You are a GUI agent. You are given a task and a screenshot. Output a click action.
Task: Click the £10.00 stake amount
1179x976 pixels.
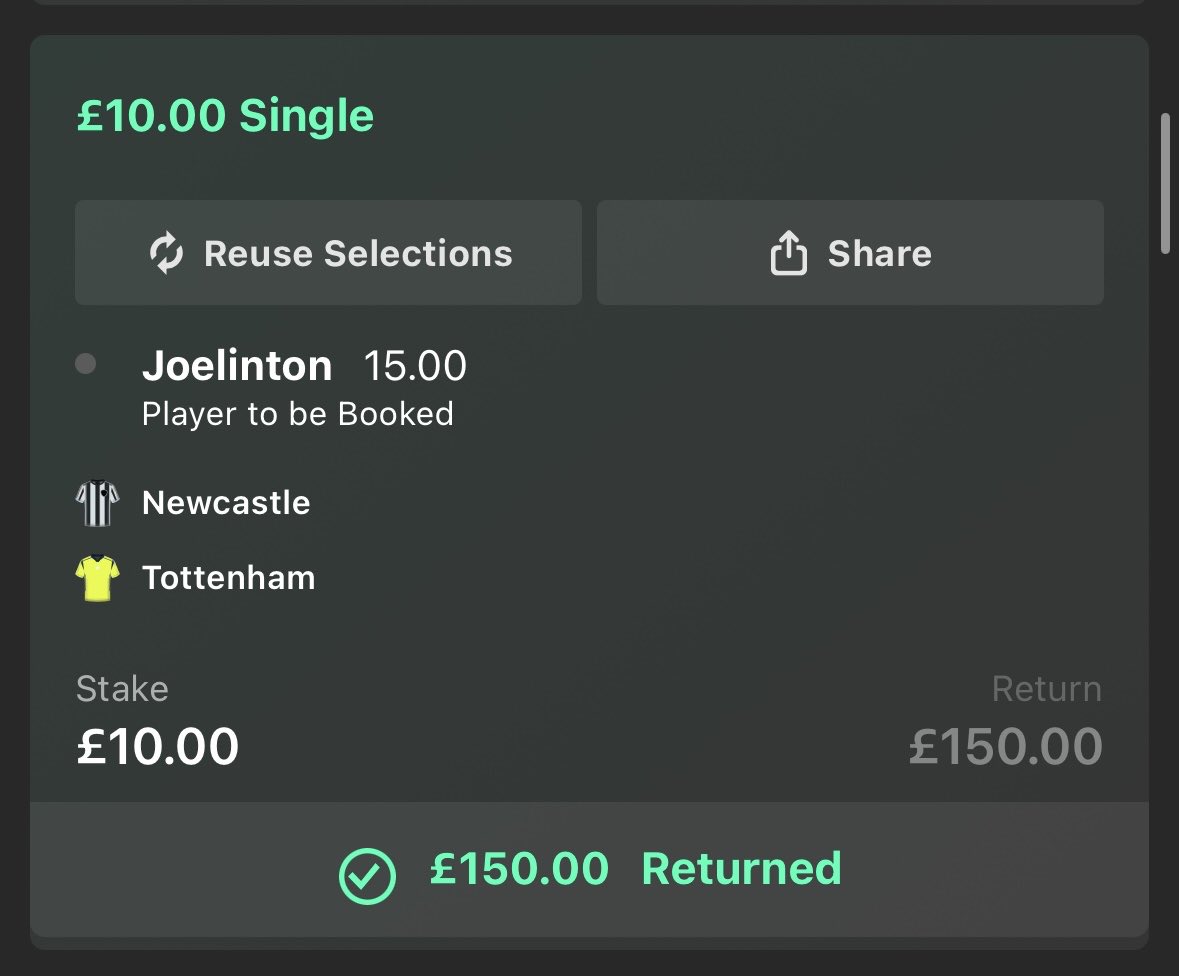[158, 747]
